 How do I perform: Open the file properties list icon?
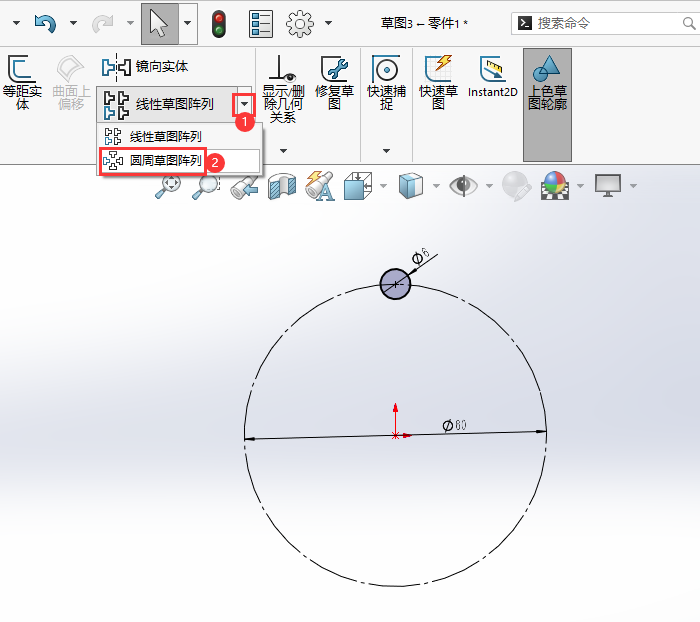click(x=261, y=23)
